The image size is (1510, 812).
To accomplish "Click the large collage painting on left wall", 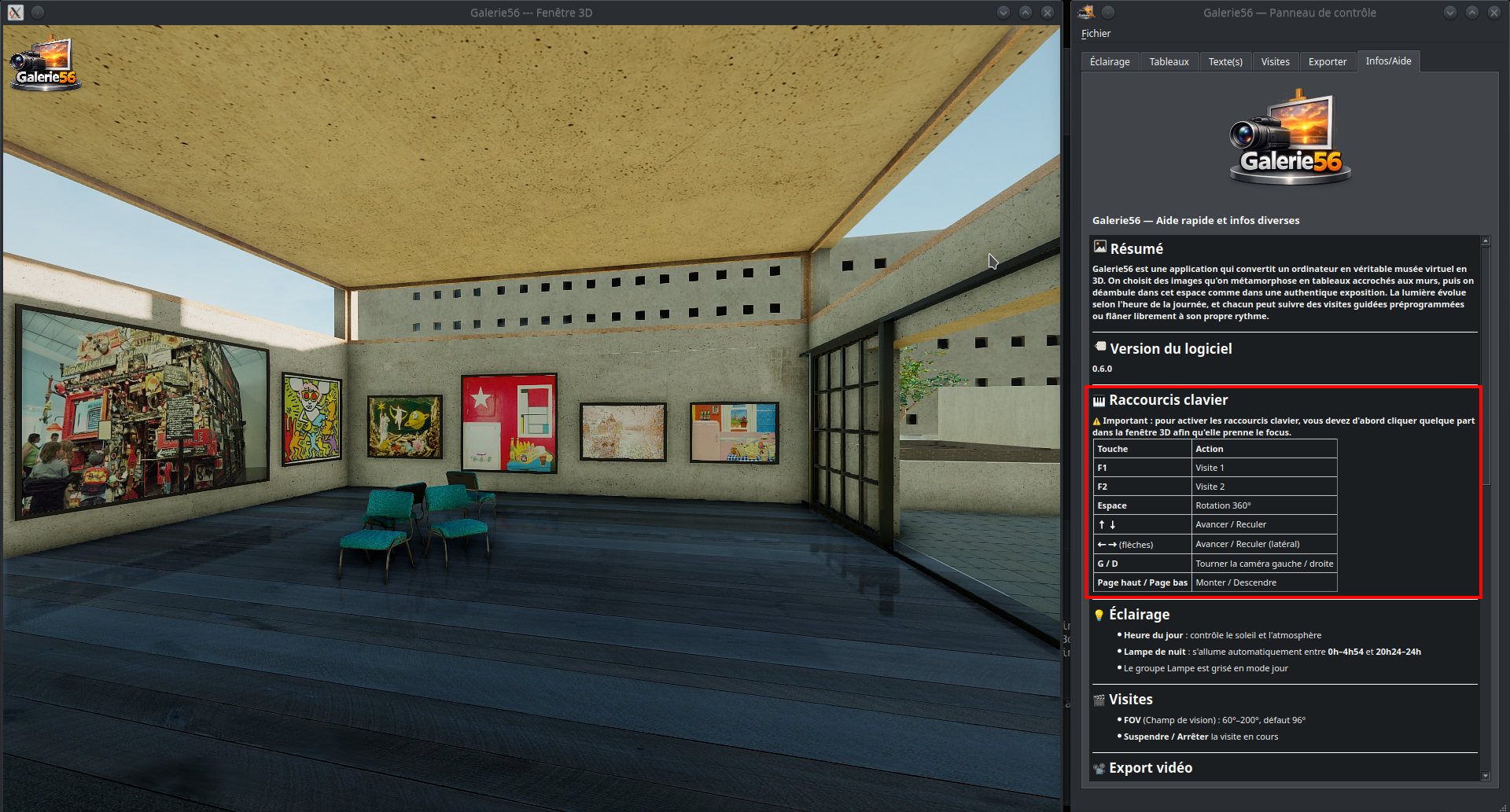I will [x=142, y=413].
